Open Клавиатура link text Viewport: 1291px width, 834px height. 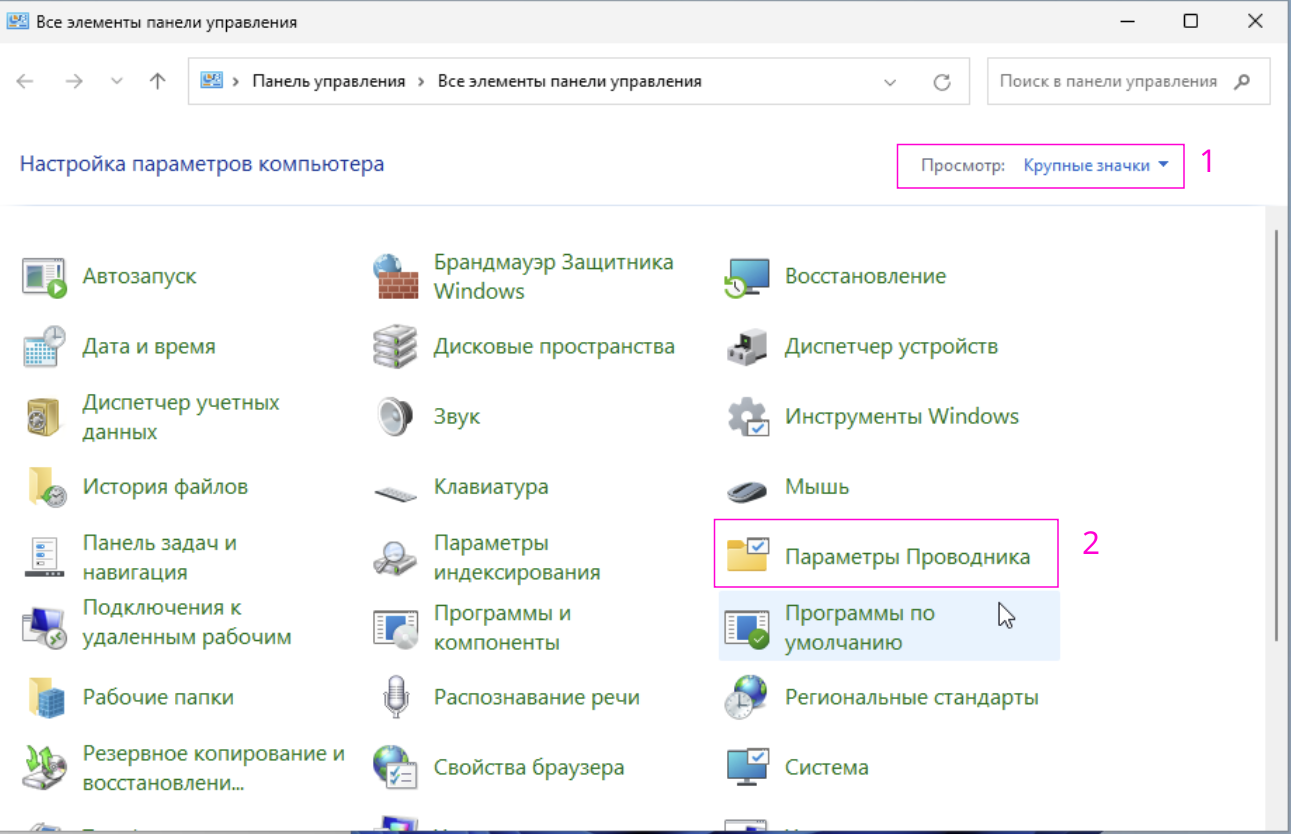[x=491, y=487]
